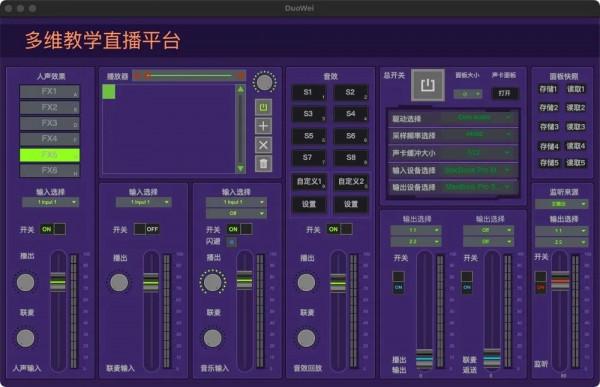Trigger sound effect pad S7
Screen dimensions: 600x387
pyautogui.click(x=308, y=158)
